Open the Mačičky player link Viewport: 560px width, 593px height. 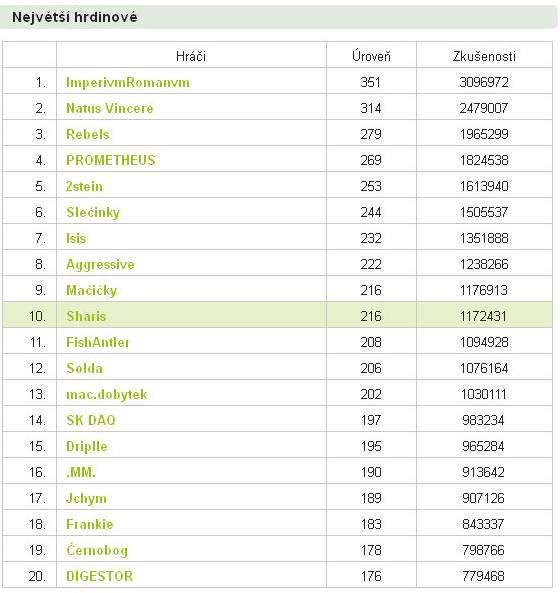(92, 290)
